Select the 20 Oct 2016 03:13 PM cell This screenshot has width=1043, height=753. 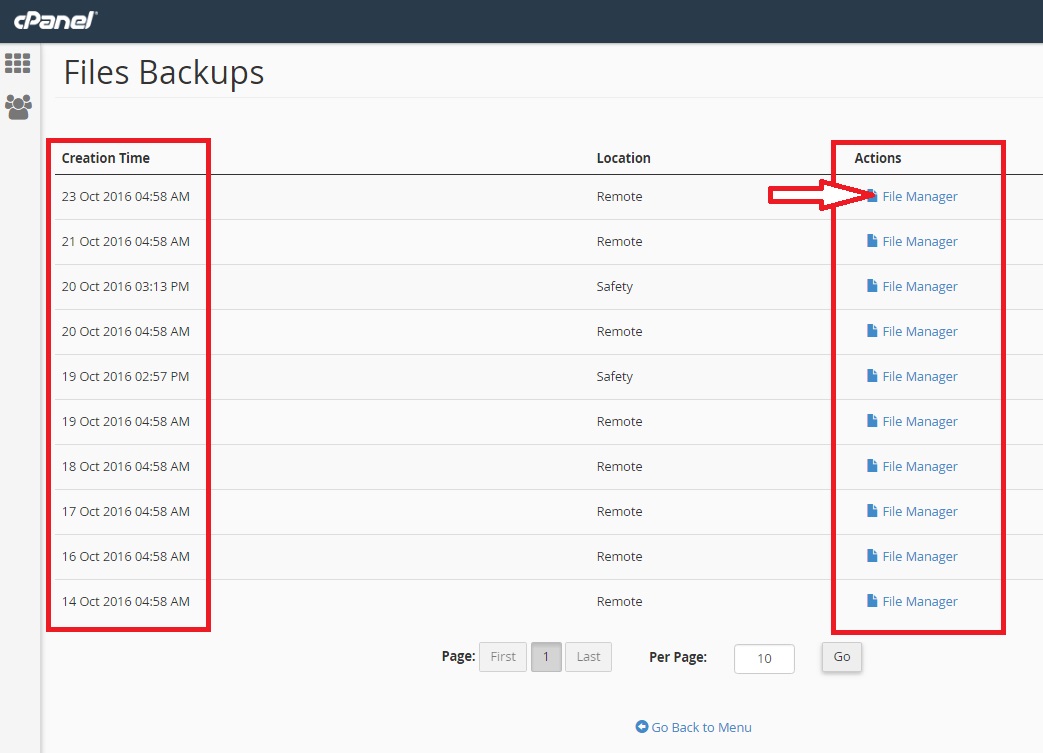coord(126,286)
